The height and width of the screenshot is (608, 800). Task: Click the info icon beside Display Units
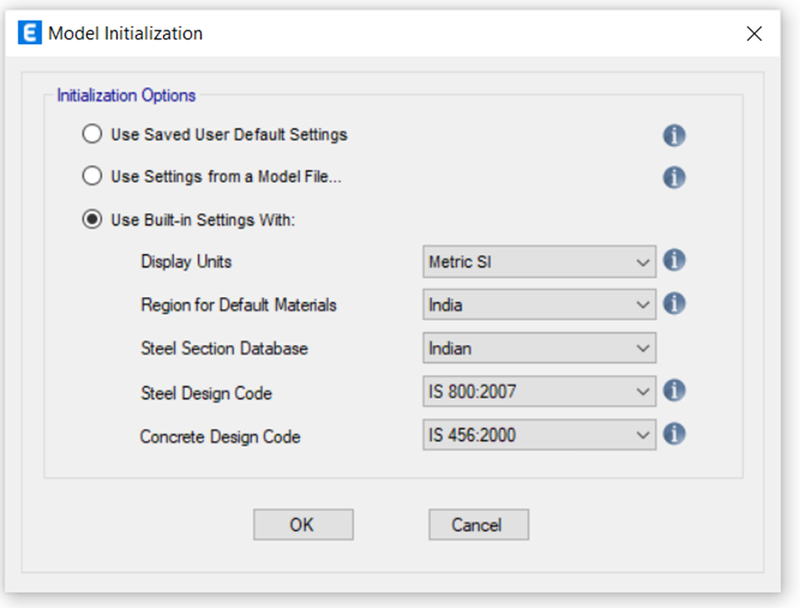pos(674,261)
